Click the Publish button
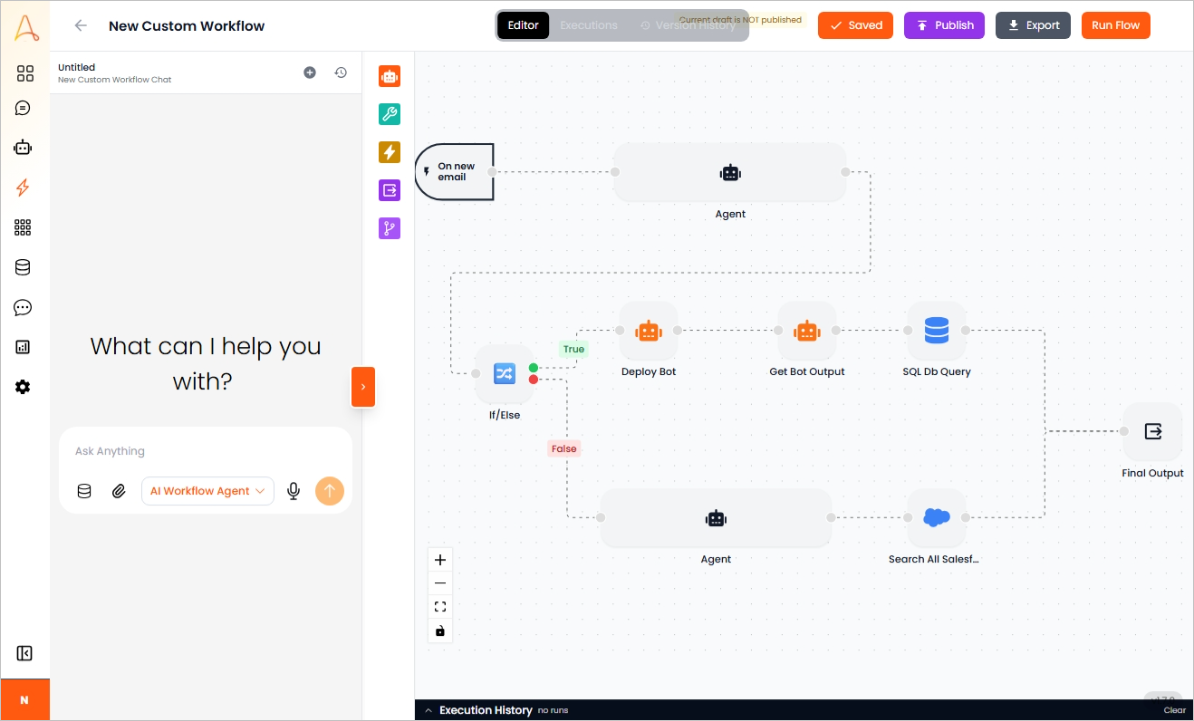The image size is (1194, 721). [944, 26]
